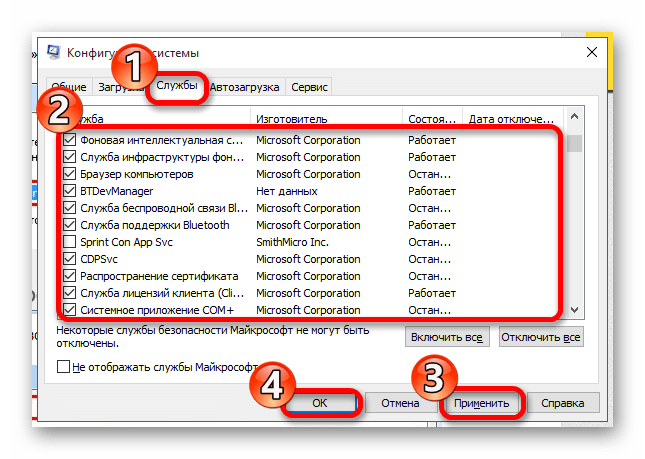The image size is (645, 459).
Task: Toggle Системное приложение COM+ checkbox
Action: click(70, 310)
